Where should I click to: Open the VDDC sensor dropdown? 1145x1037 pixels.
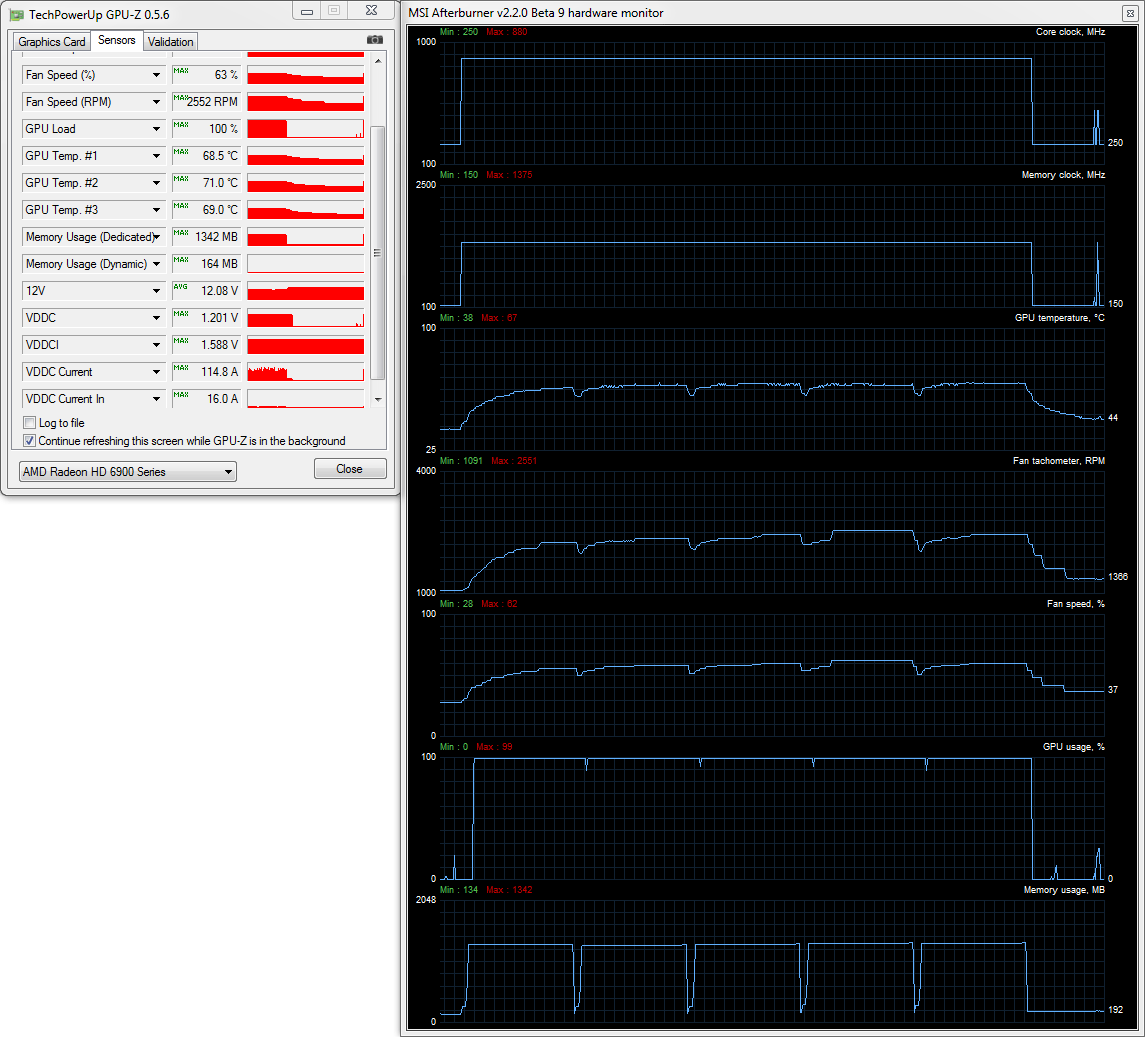pos(156,318)
